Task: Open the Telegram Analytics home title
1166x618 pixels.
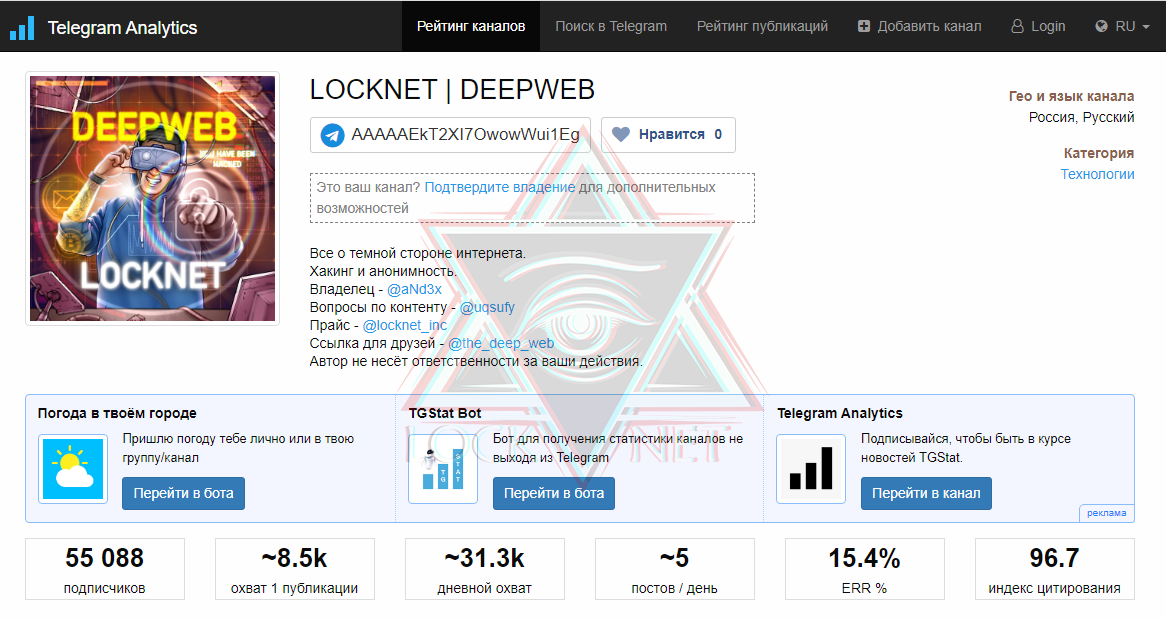Action: pyautogui.click(x=122, y=28)
